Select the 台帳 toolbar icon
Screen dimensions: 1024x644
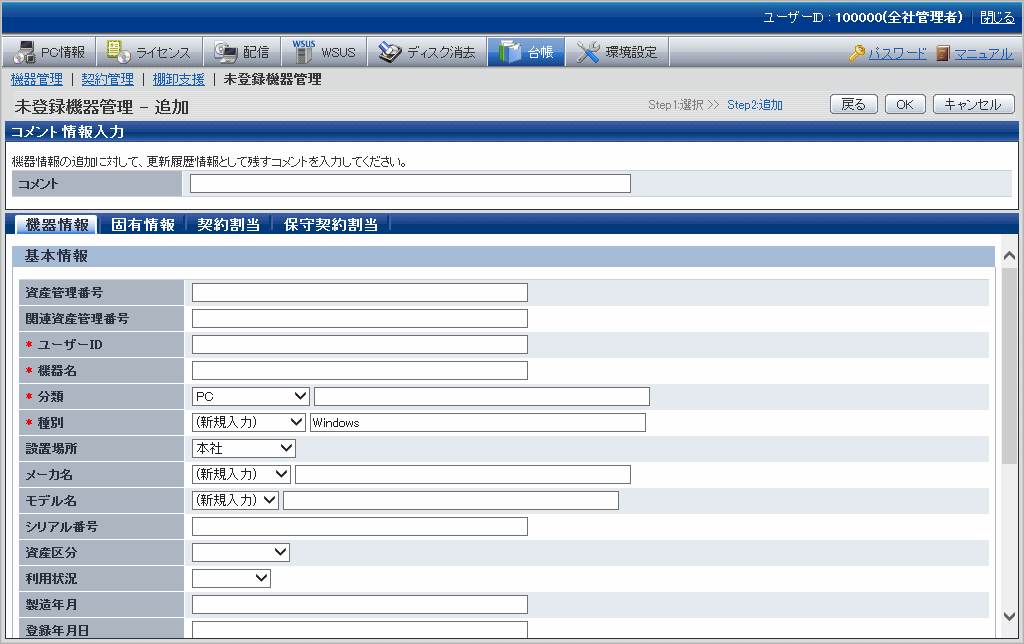click(510, 52)
